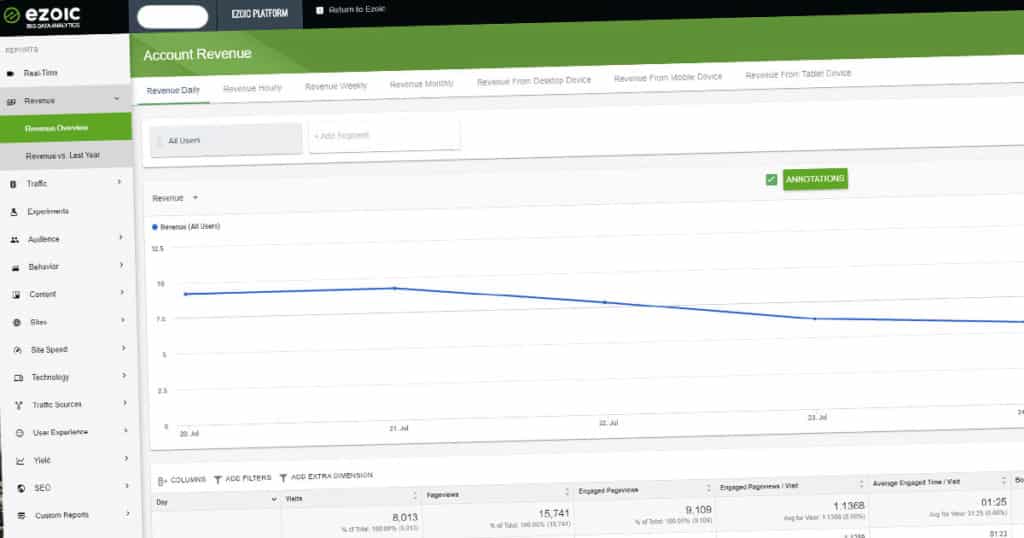Click the Custom Reports list icon

pos(22,516)
